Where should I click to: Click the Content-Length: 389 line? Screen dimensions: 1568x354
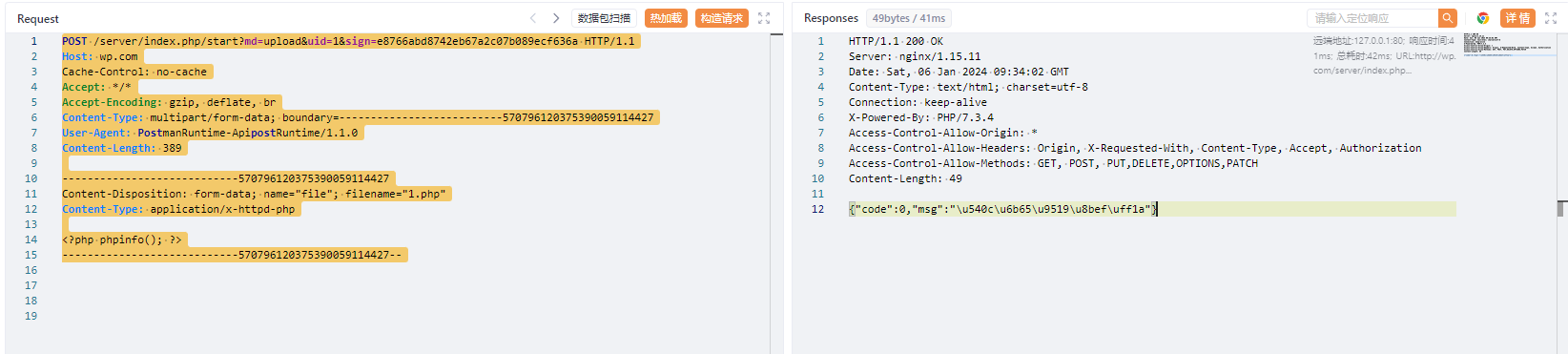tap(122, 148)
